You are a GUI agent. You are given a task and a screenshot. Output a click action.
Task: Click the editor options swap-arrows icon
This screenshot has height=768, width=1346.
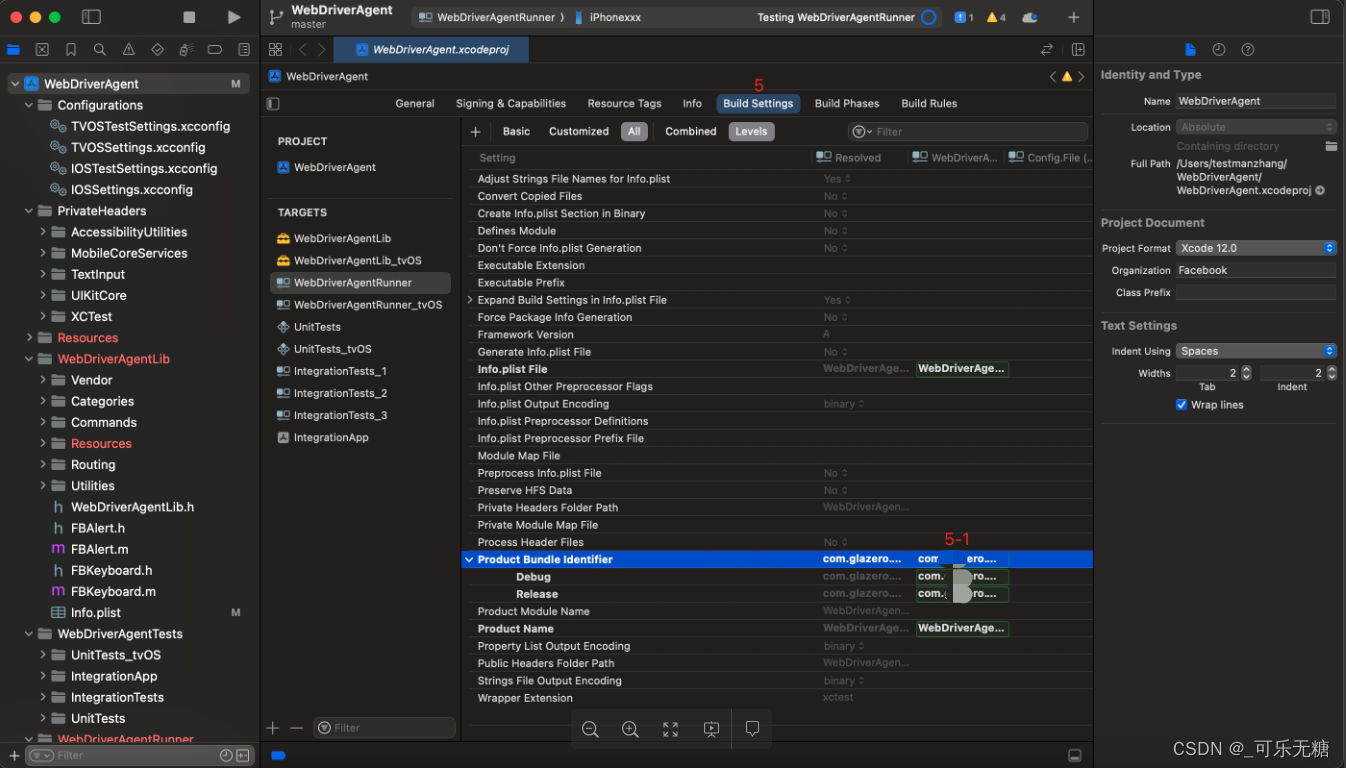pyautogui.click(x=1047, y=49)
